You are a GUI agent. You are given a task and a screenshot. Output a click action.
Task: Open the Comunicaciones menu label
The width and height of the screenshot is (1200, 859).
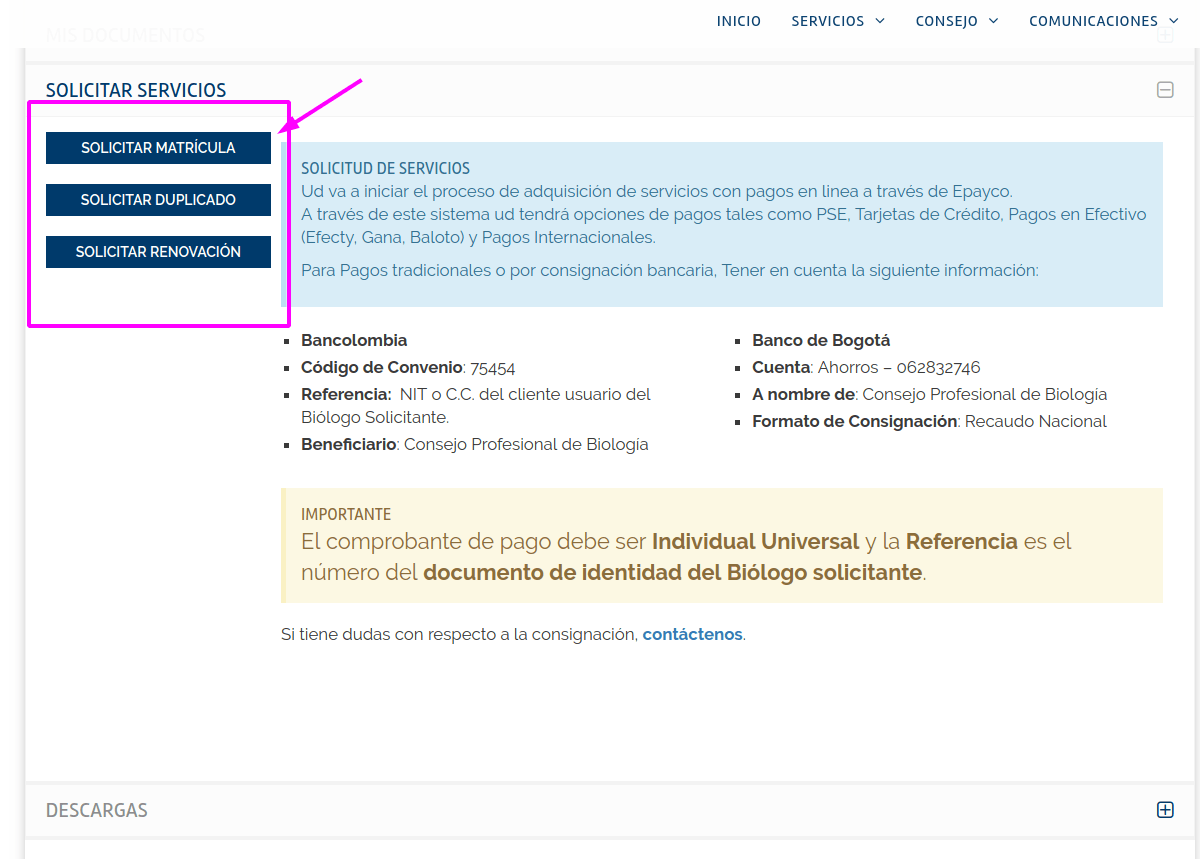[x=1093, y=21]
